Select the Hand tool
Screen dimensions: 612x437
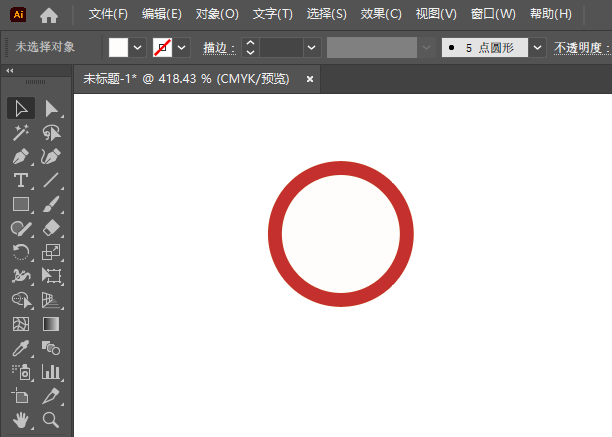(x=21, y=420)
